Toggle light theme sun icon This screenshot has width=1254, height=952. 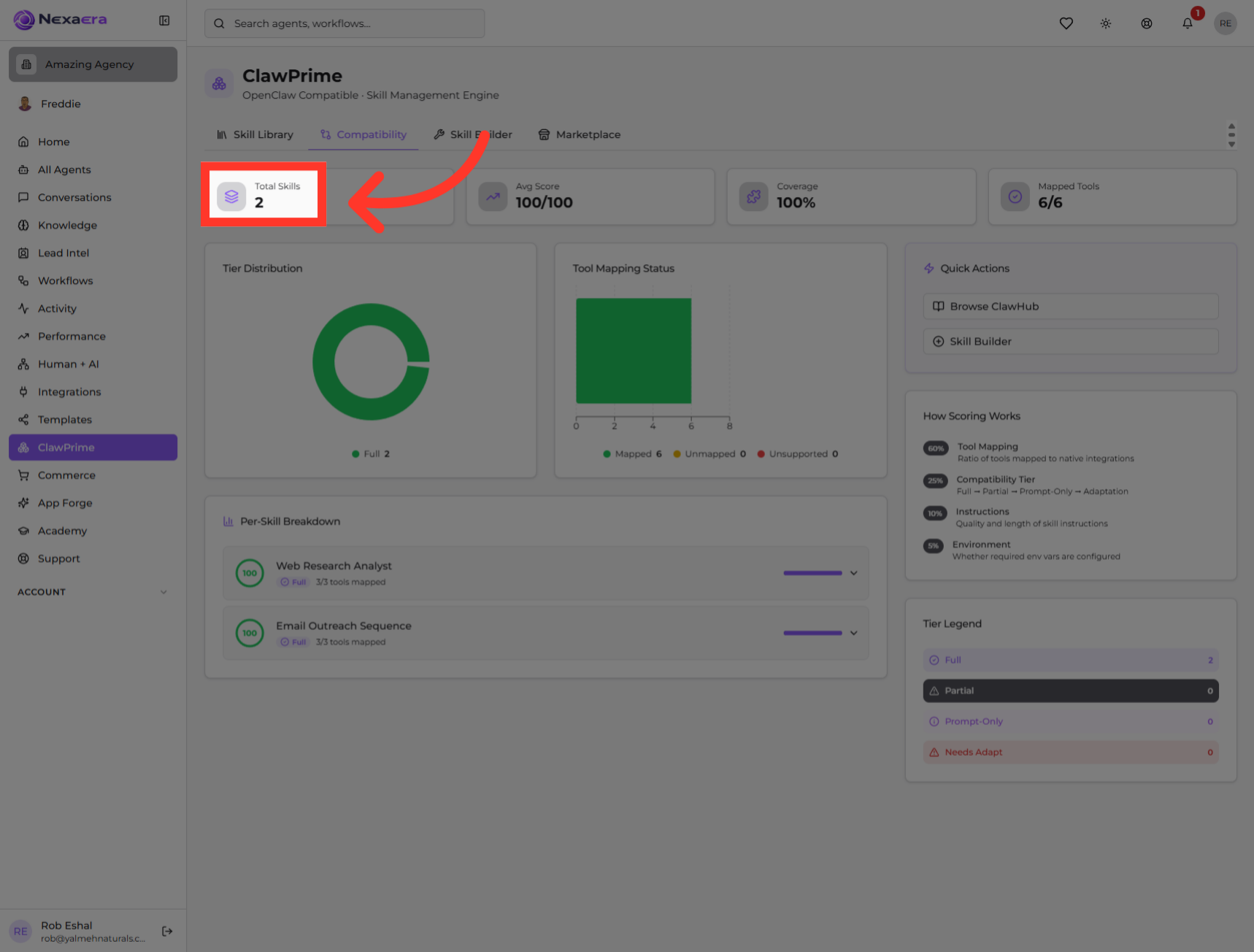coord(1106,23)
